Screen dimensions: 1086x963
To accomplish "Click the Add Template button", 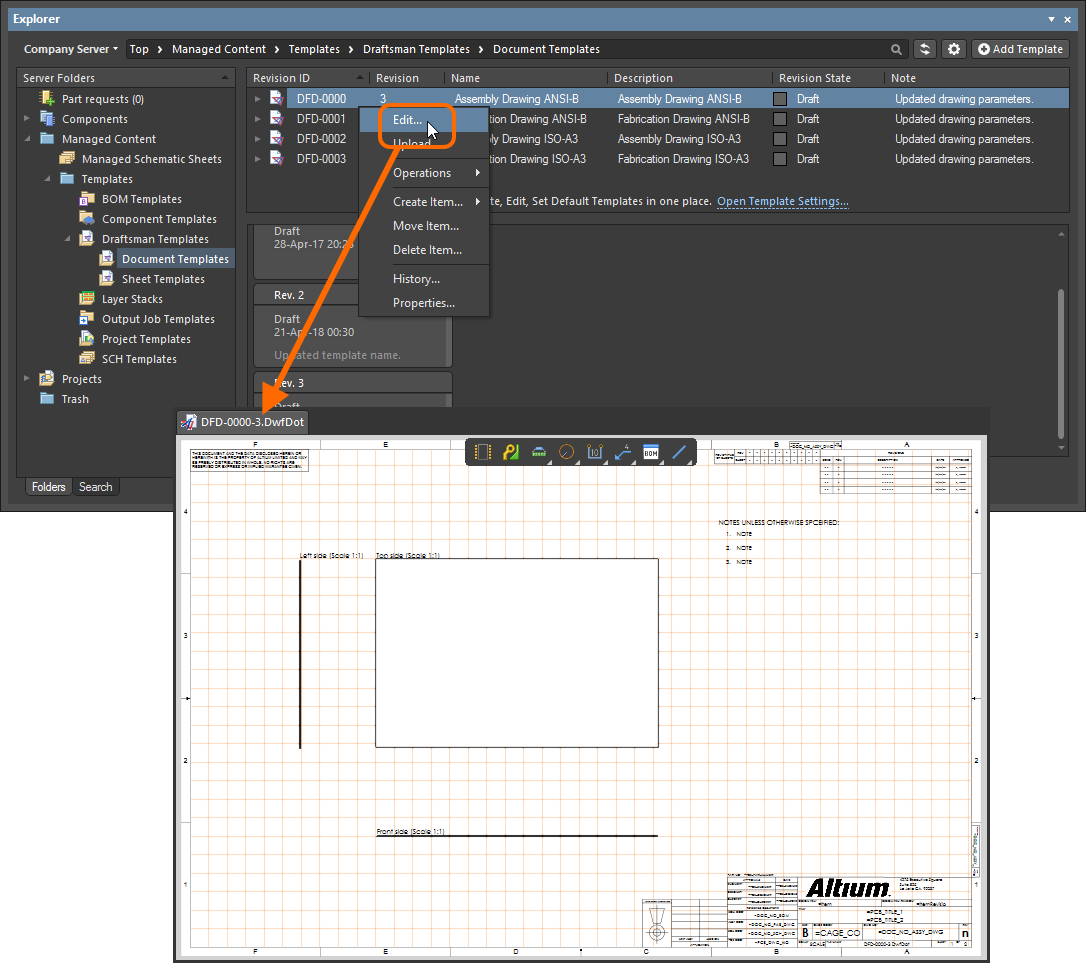I will click(x=1020, y=49).
